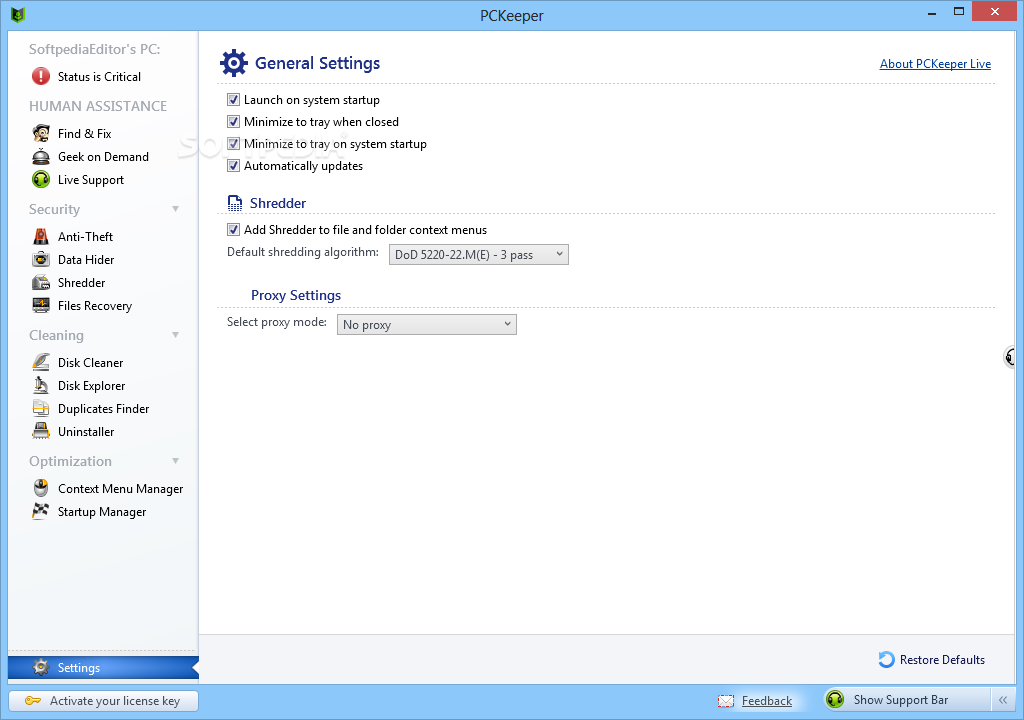Screen dimensions: 1024x720
Task: Click the key icon beside Activate your license key
Action: 33,700
